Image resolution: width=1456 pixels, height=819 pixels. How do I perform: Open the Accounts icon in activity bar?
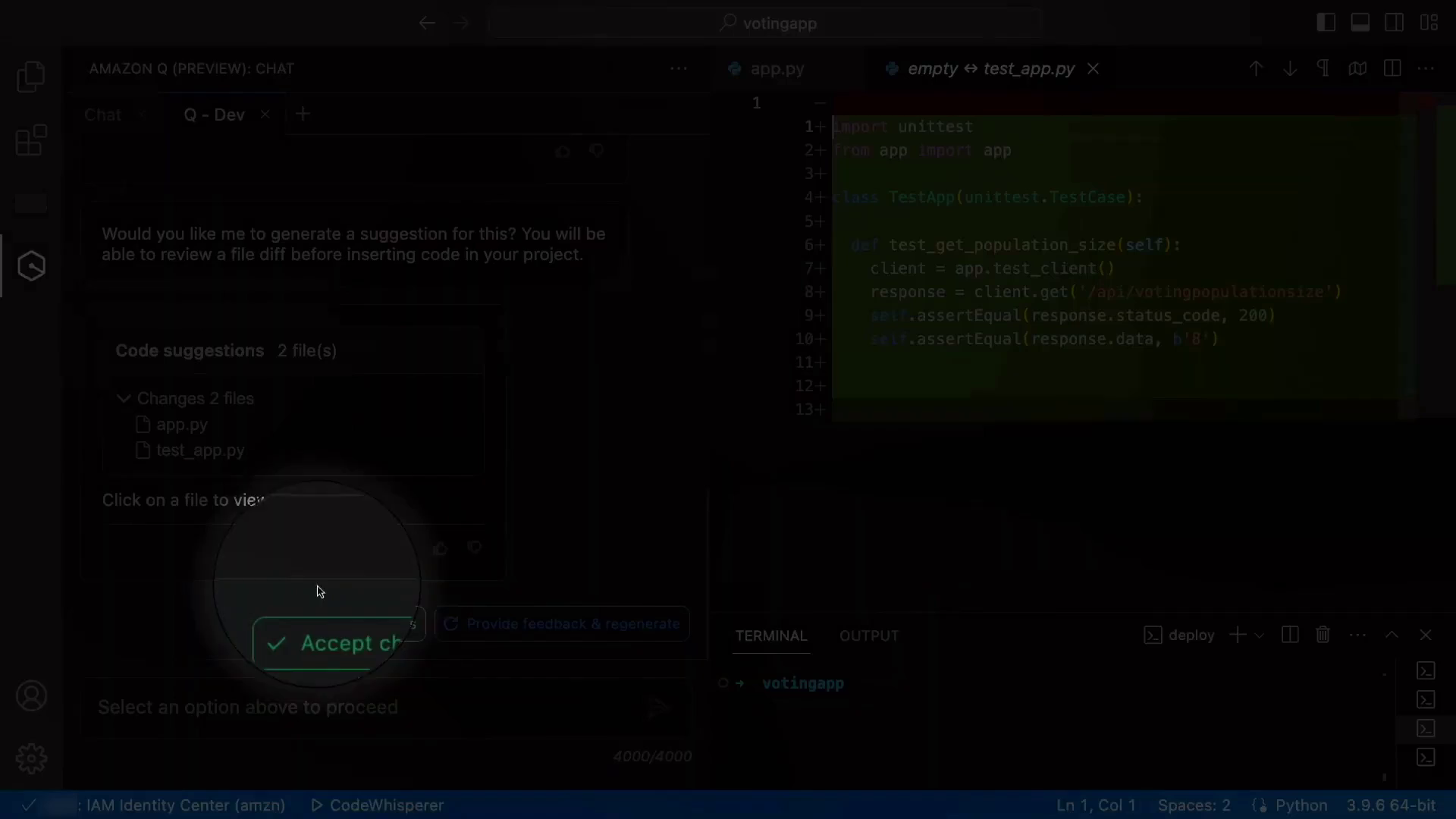point(31,695)
